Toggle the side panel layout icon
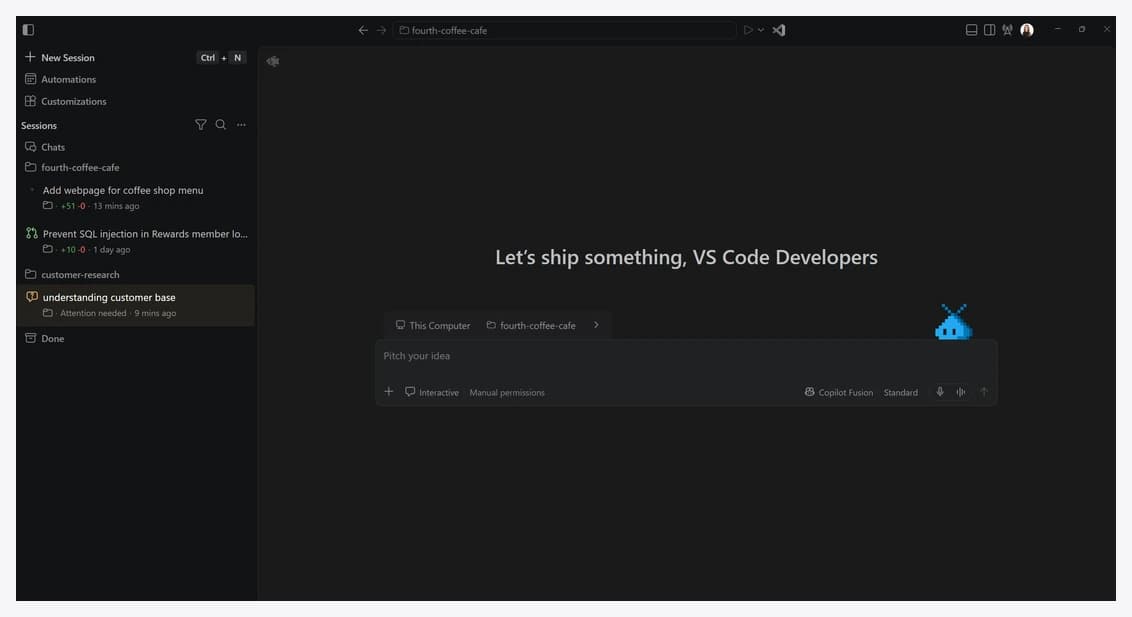This screenshot has height=617, width=1132. [990, 30]
